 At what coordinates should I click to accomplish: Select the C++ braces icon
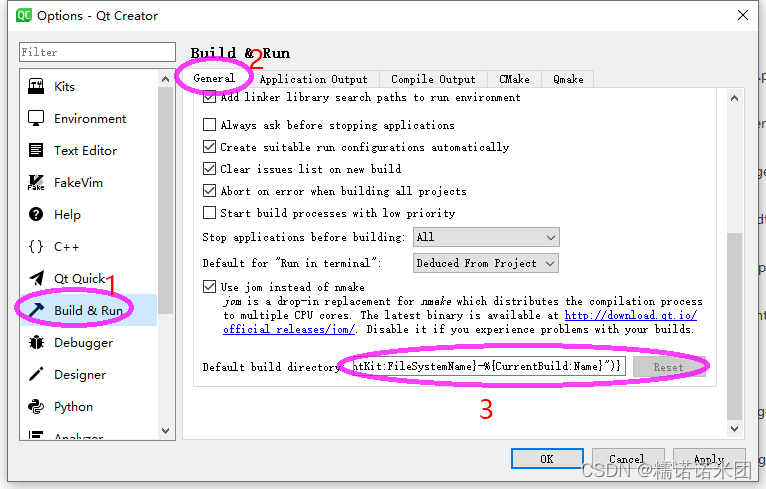click(36, 247)
